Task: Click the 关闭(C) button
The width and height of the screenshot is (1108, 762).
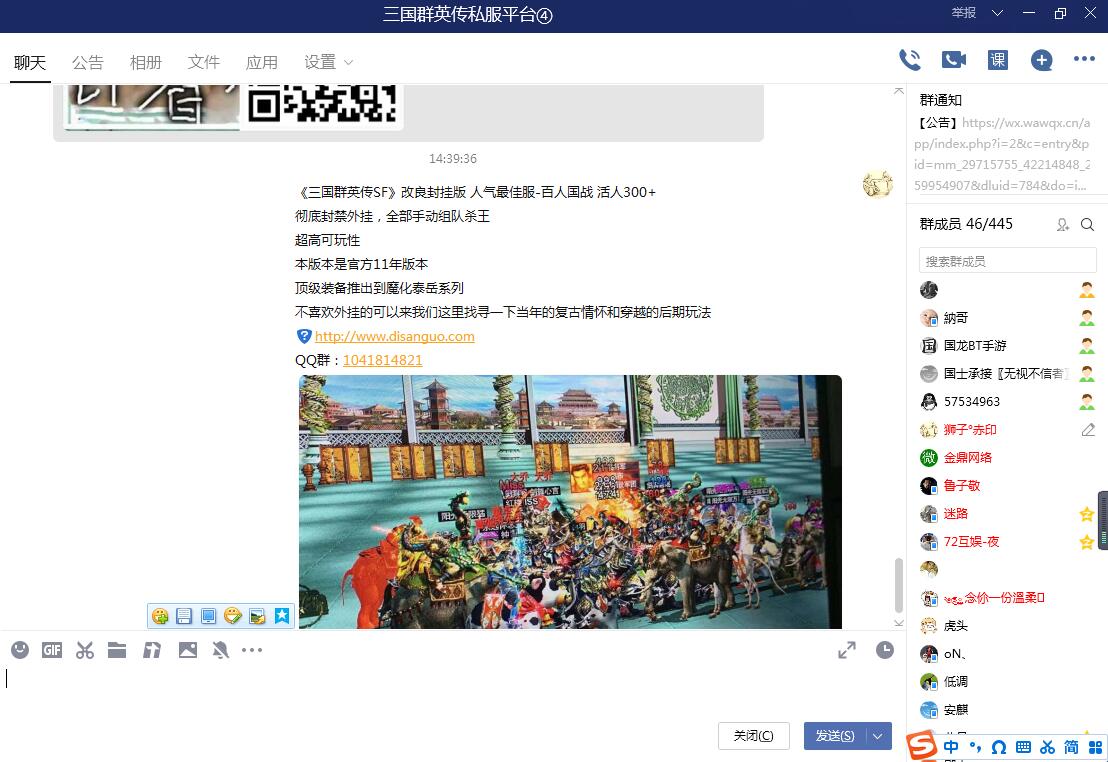Action: click(x=753, y=736)
